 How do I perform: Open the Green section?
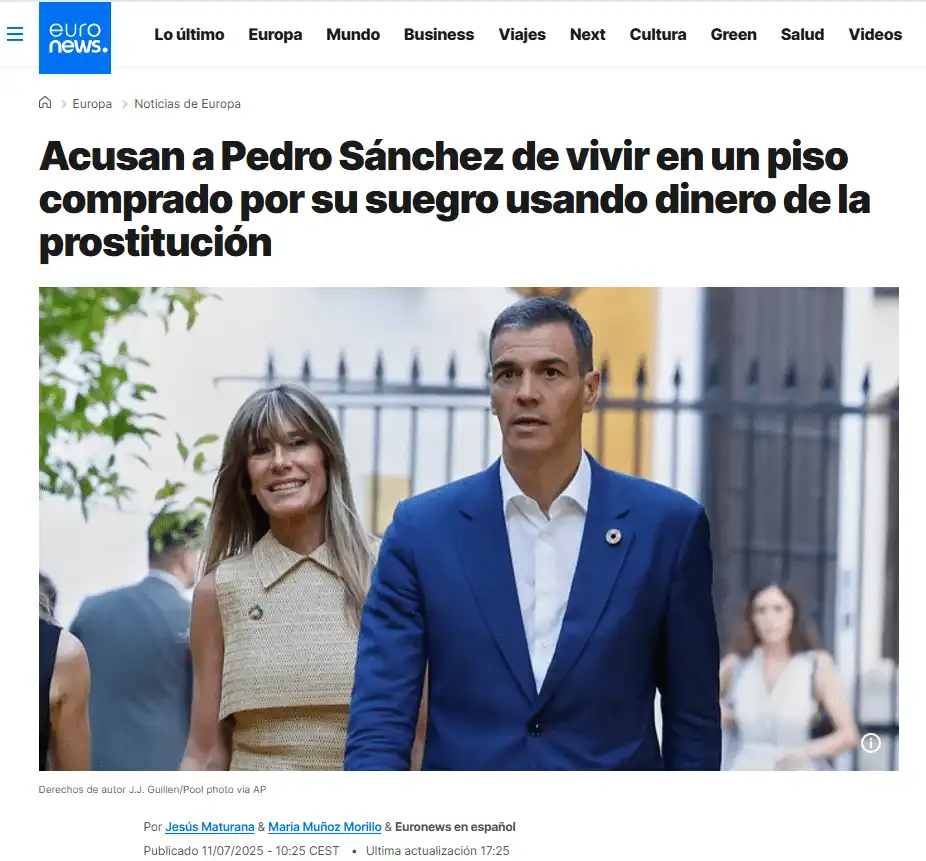point(733,34)
